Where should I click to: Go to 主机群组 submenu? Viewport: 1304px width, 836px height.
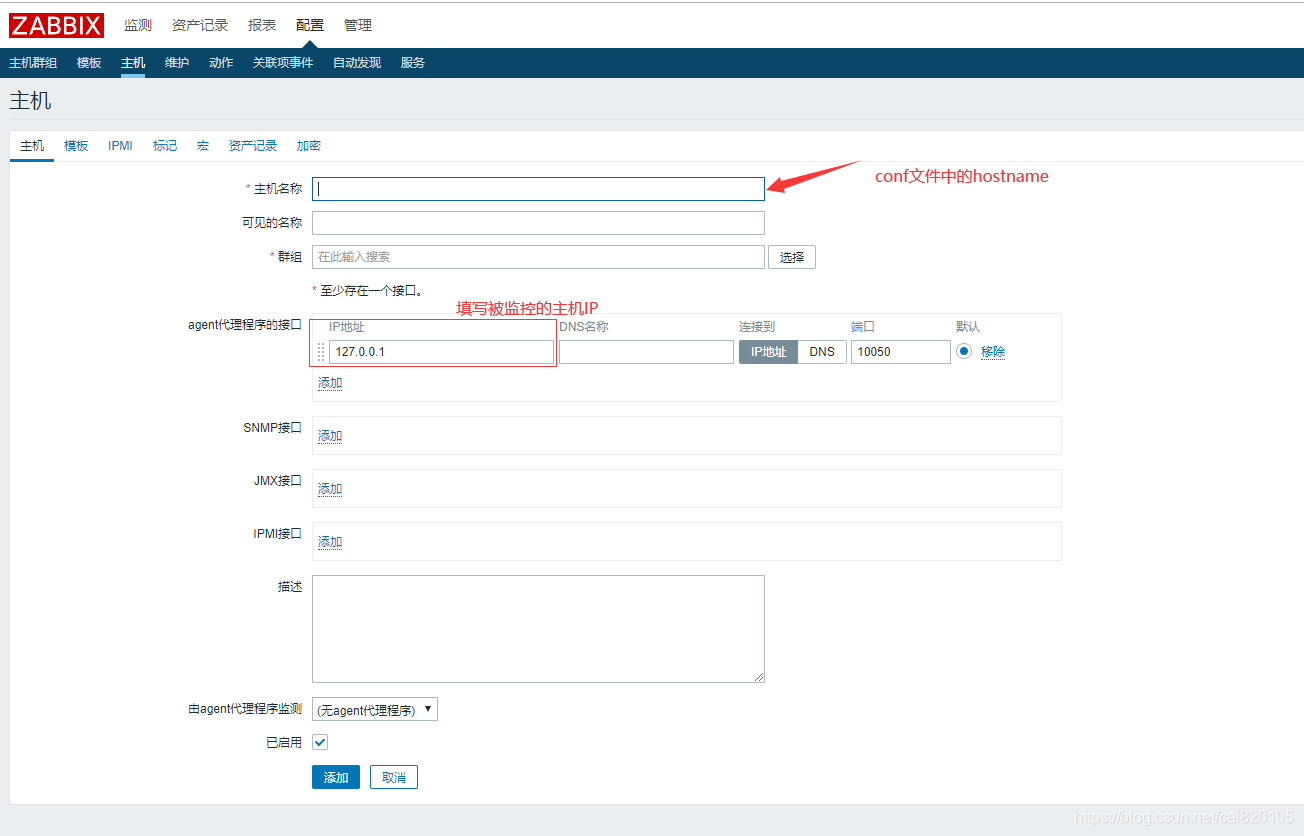coord(33,63)
